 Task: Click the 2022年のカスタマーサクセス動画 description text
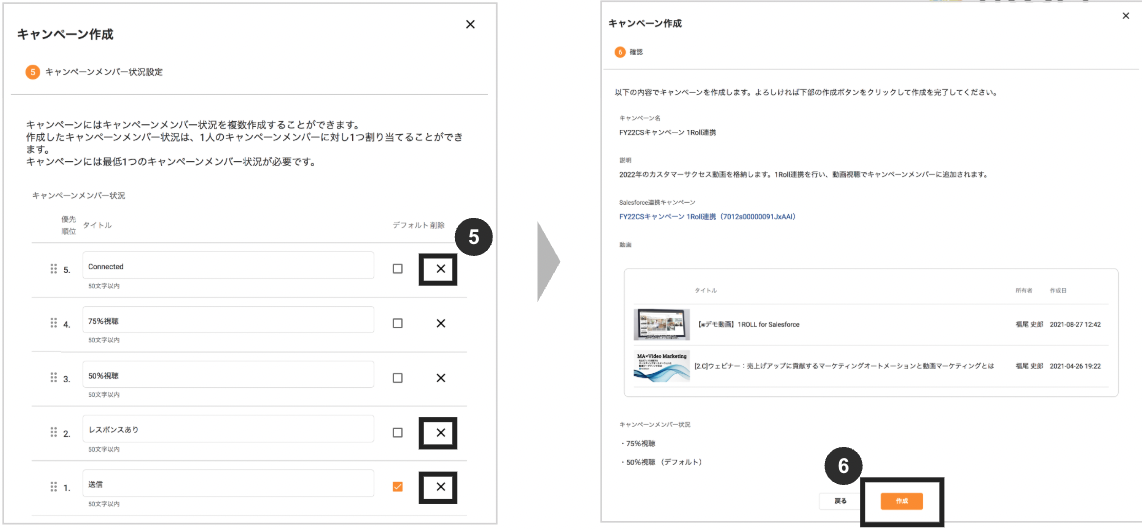pyautogui.click(x=803, y=175)
